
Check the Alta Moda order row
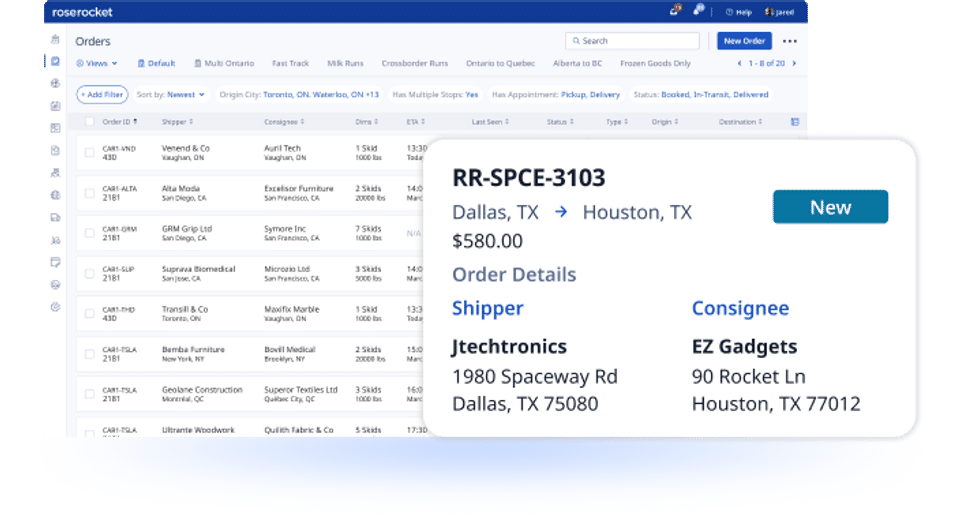(x=89, y=193)
